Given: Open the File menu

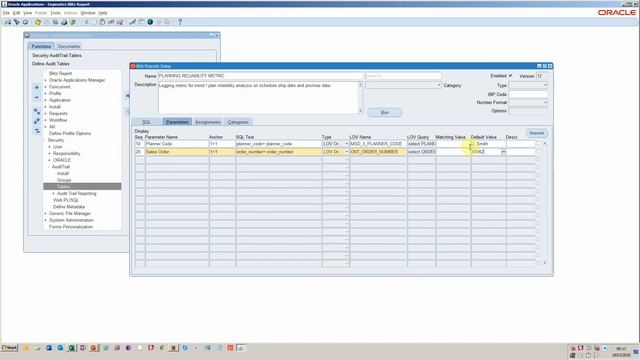Looking at the screenshot, I should (6, 13).
